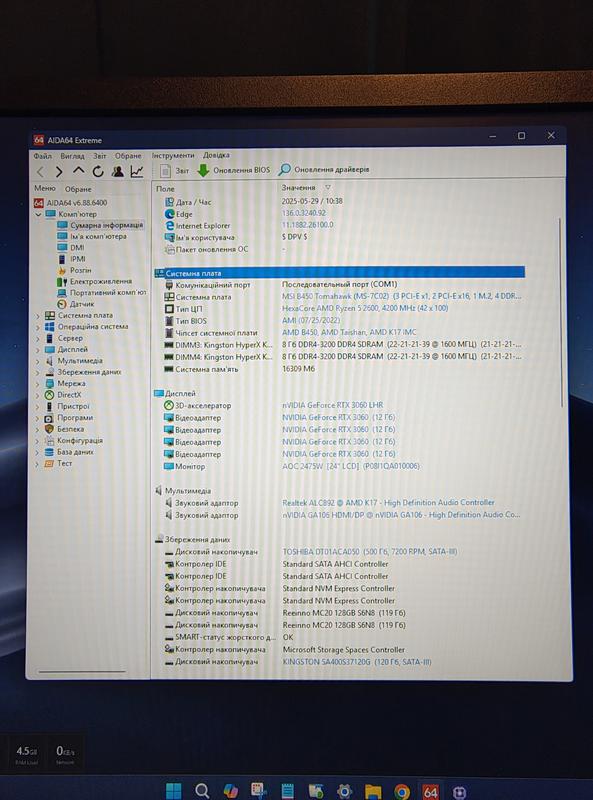Click Оновлення BIOS button
The width and height of the screenshot is (593, 800).
(234, 170)
